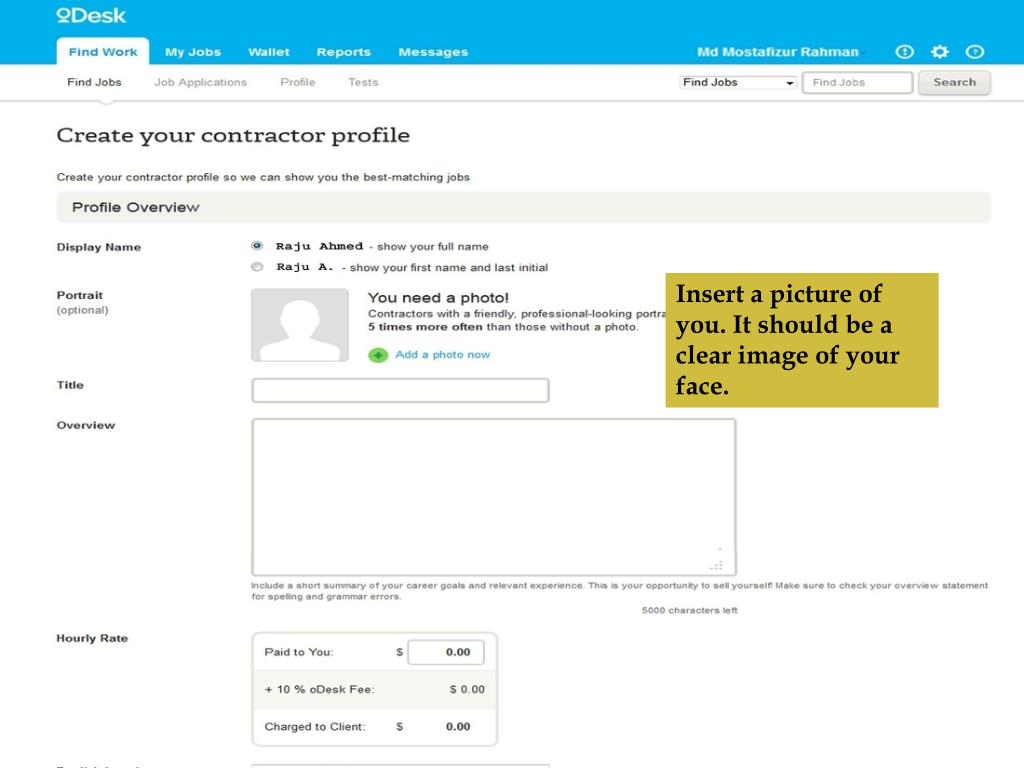
Task: Click the oDesk logo
Action: 91,16
